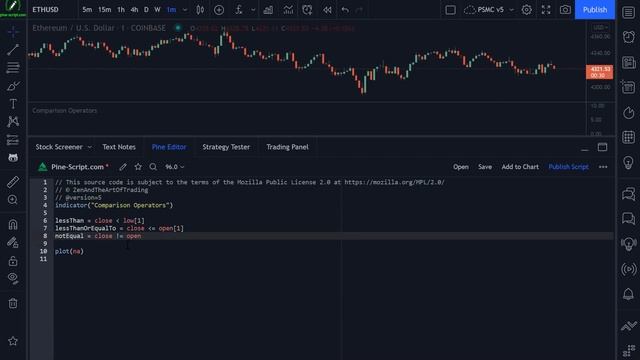Hide all drawings with eye icon
This screenshot has width=640, height=360.
pyautogui.click(x=13, y=278)
